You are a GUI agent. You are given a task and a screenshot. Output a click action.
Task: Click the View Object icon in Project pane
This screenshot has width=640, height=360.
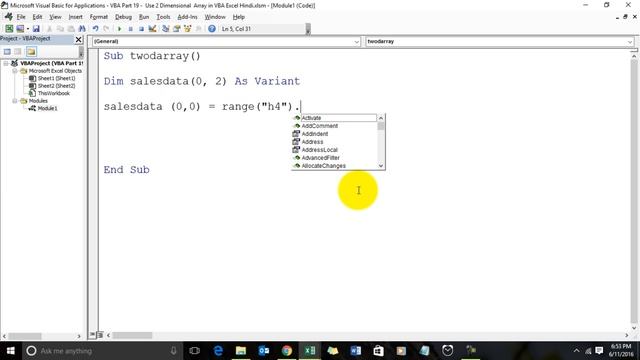(x=18, y=51)
